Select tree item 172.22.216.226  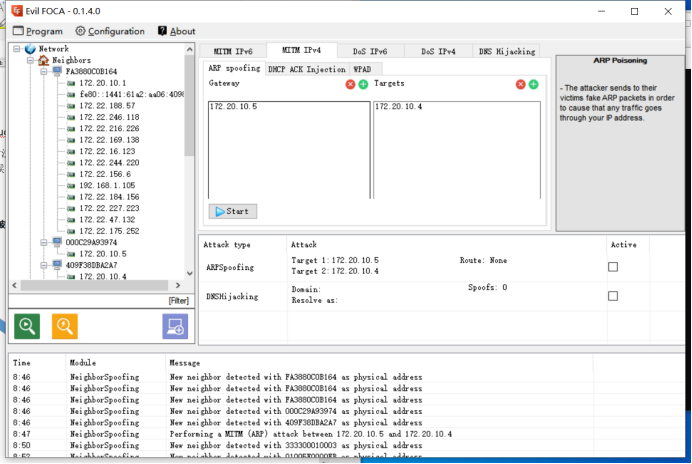109,128
